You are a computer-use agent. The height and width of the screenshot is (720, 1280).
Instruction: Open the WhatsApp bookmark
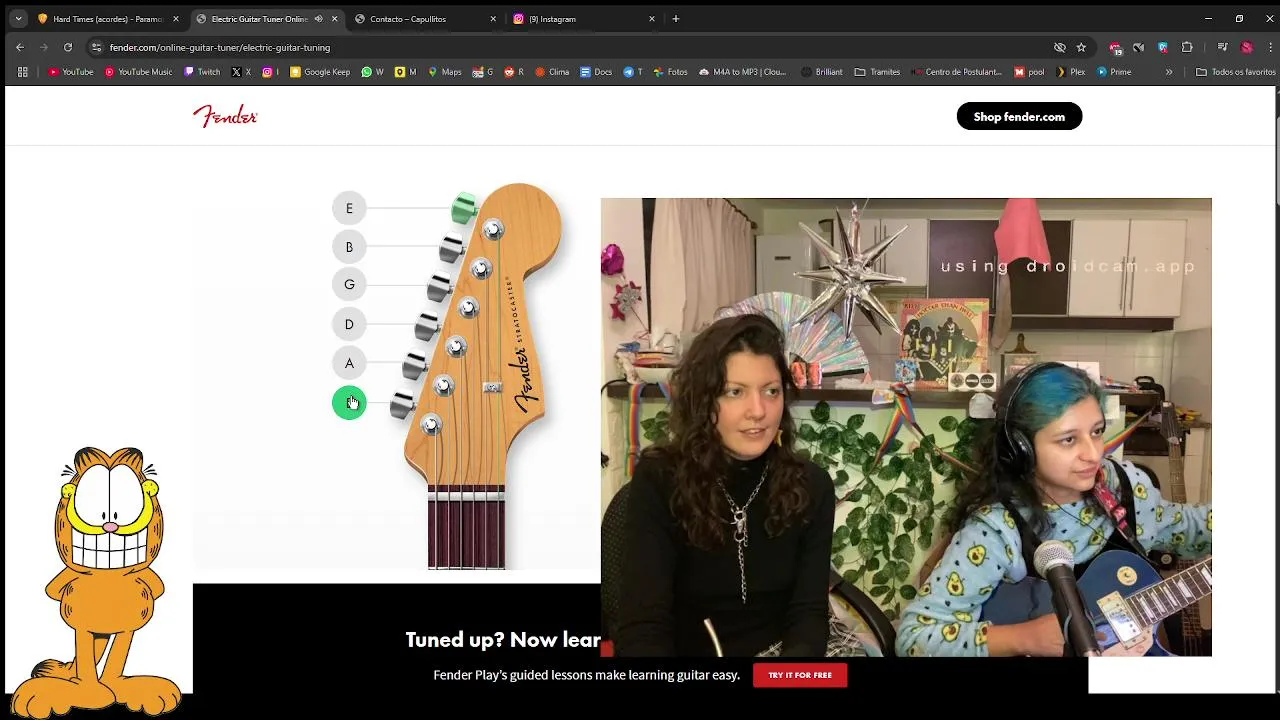coord(372,72)
